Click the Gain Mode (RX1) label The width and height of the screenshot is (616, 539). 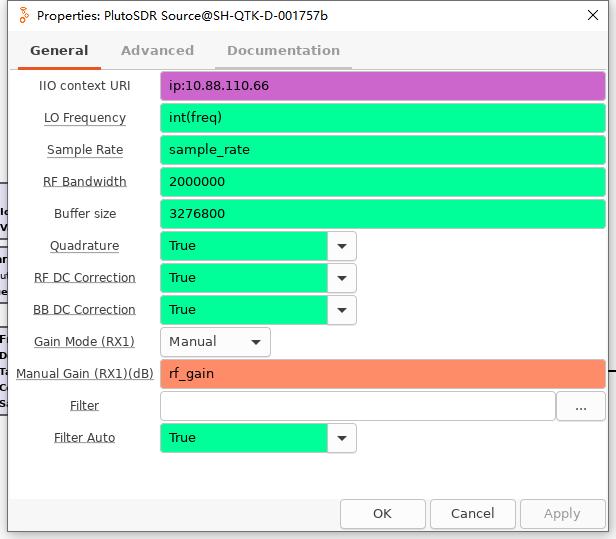(84, 342)
